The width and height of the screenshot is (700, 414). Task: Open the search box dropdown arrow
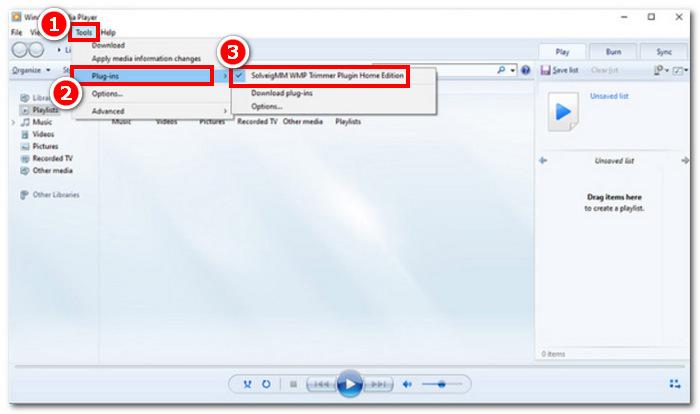pyautogui.click(x=513, y=70)
